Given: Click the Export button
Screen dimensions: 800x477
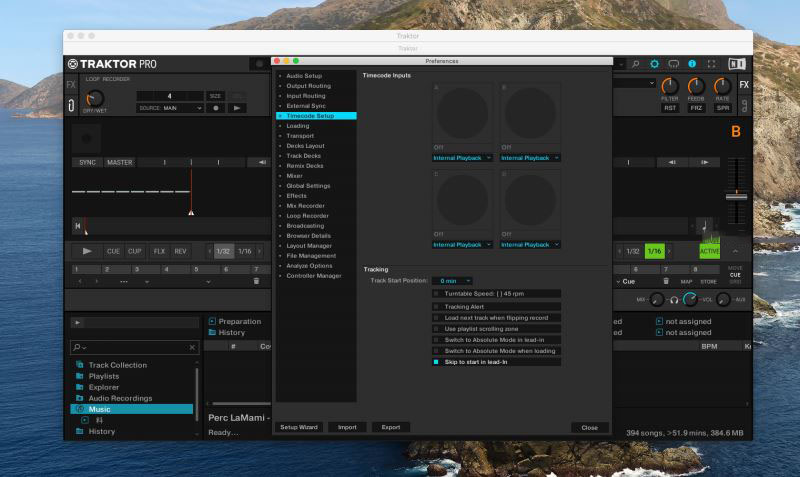Looking at the screenshot, I should click(391, 428).
